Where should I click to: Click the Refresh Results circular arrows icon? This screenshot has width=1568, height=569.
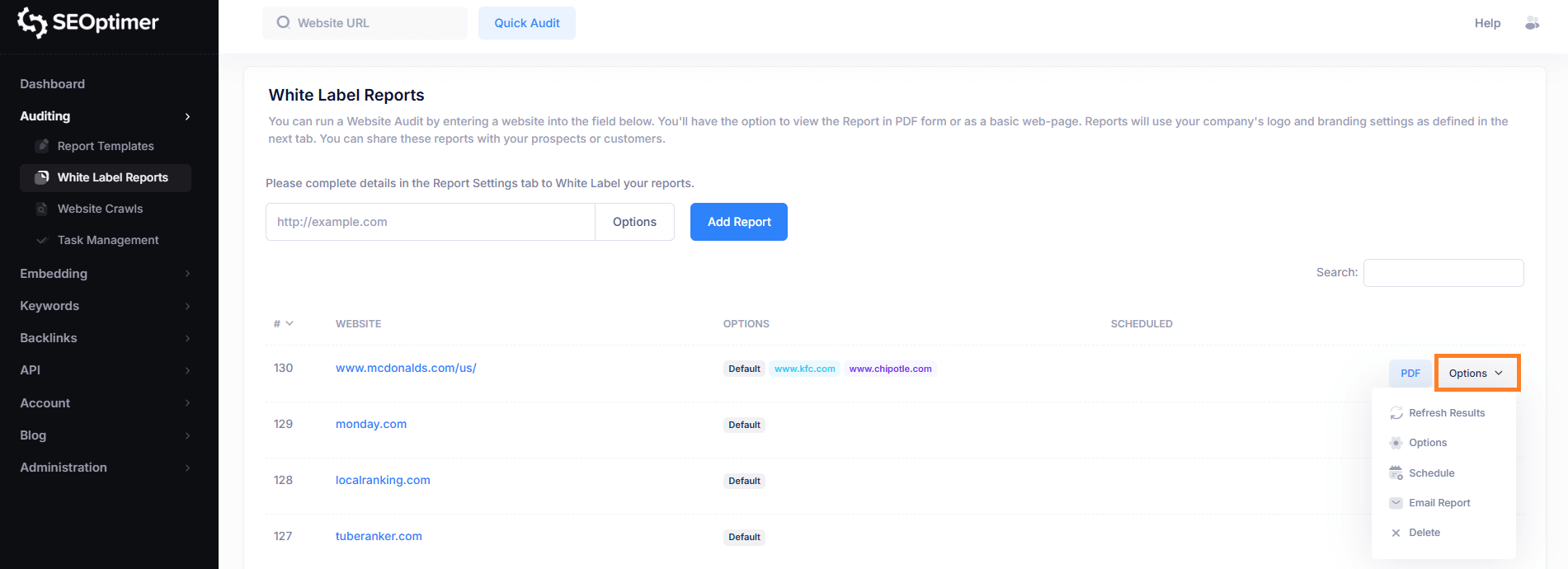coord(1396,413)
